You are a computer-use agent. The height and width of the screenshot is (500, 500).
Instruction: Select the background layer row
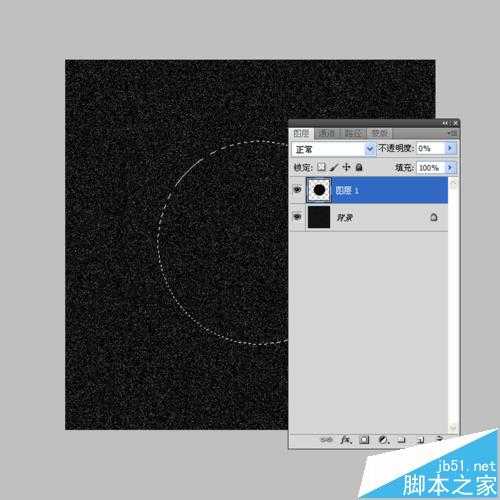click(369, 217)
